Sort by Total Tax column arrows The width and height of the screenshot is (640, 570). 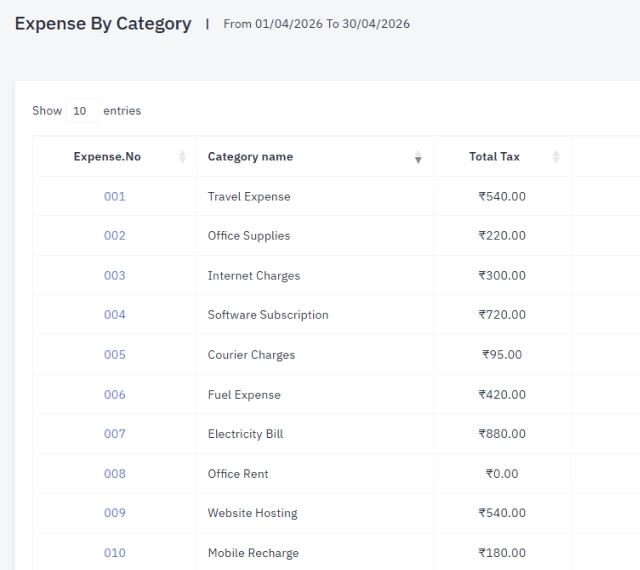coord(556,157)
